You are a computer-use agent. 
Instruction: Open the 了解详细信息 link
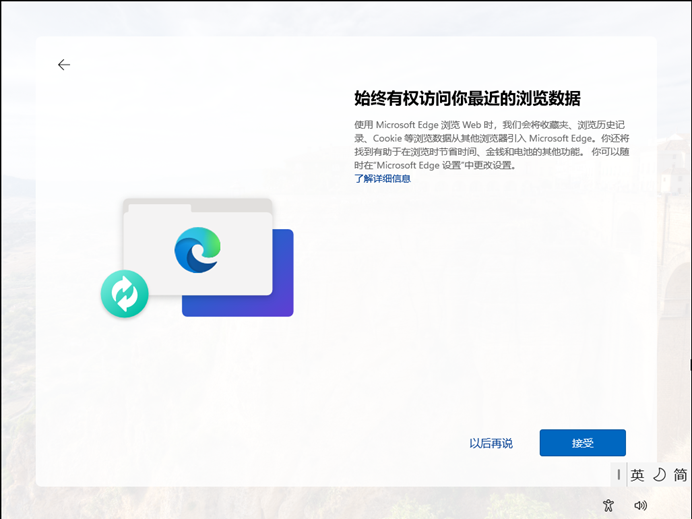pyautogui.click(x=382, y=178)
